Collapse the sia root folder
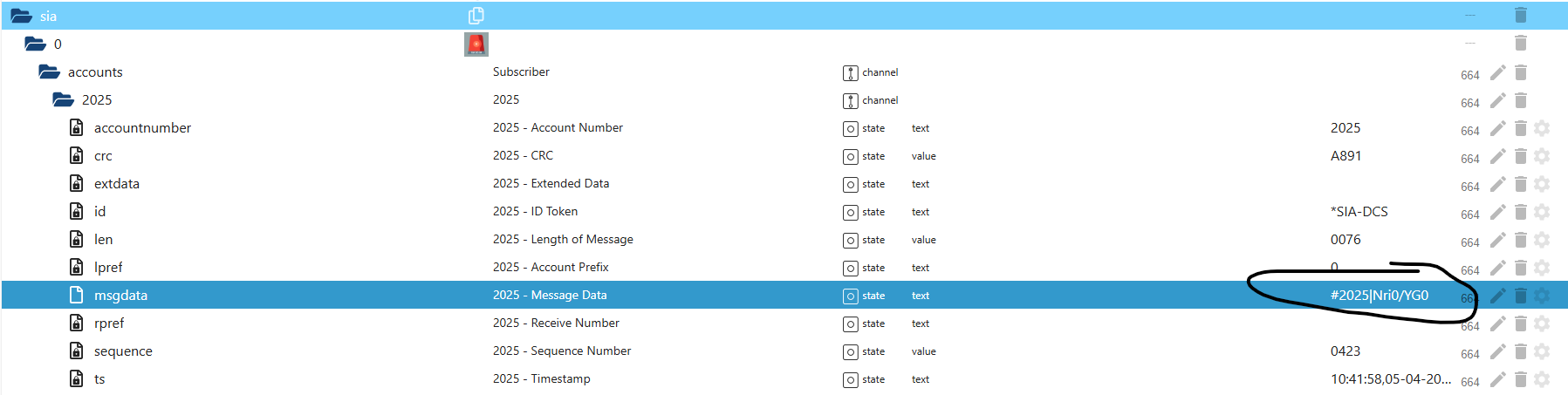 tap(21, 16)
